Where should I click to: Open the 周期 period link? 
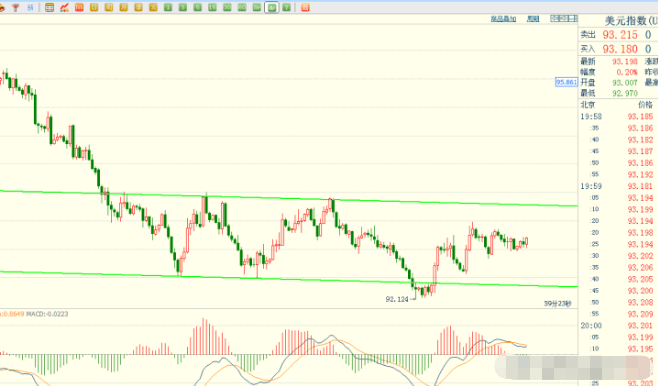point(533,19)
